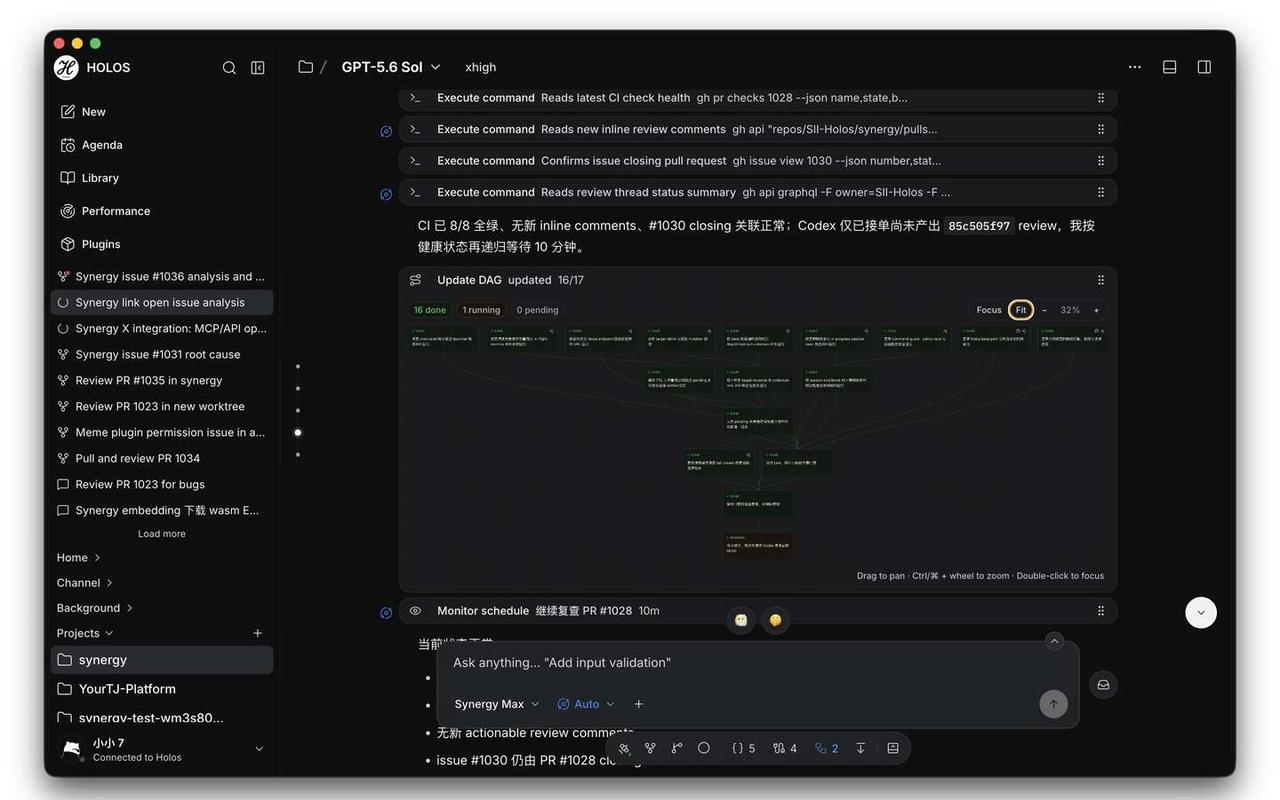Viewport: 1280px width, 800px height.
Task: Open search in the HOLOS sidebar
Action: 229,68
